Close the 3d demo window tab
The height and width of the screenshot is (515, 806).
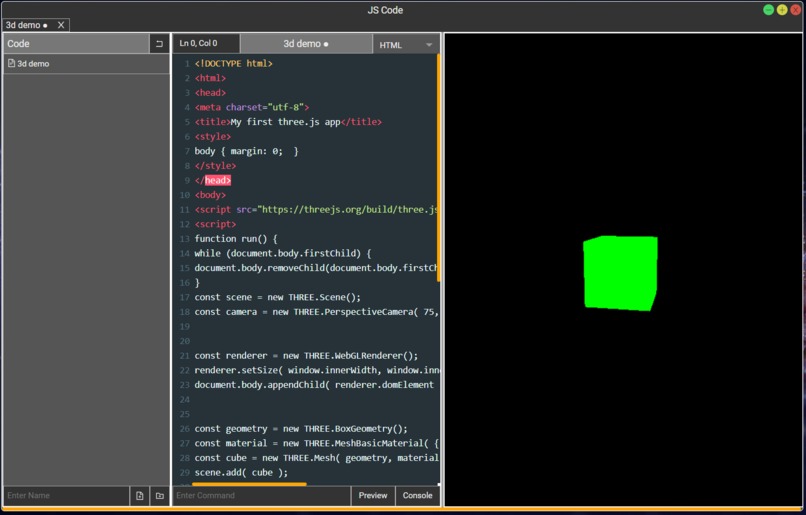[x=61, y=25]
